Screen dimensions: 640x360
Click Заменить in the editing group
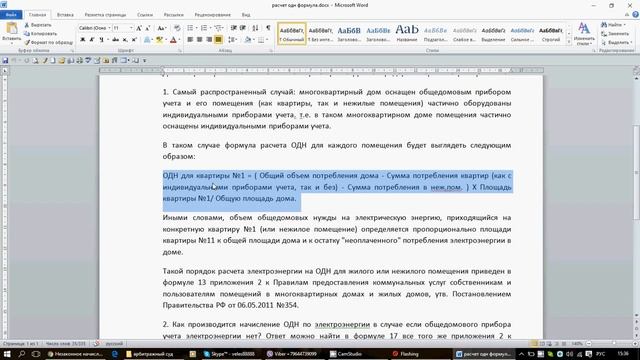[615, 33]
